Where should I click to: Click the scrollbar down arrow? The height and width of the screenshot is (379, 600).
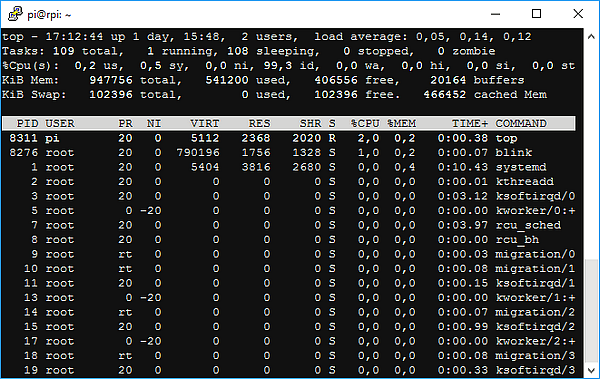[591, 370]
